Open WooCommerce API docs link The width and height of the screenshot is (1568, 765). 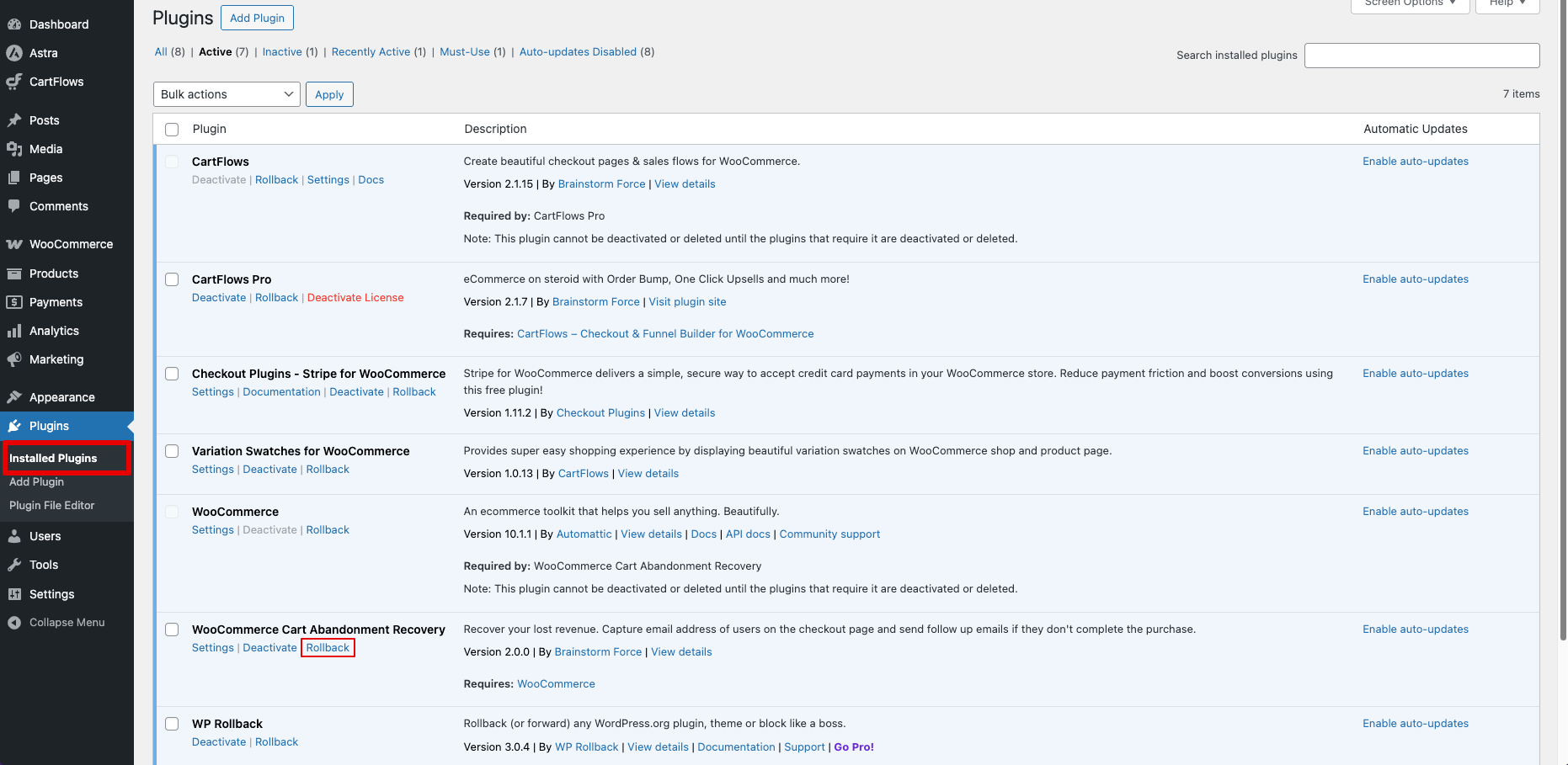[748, 534]
